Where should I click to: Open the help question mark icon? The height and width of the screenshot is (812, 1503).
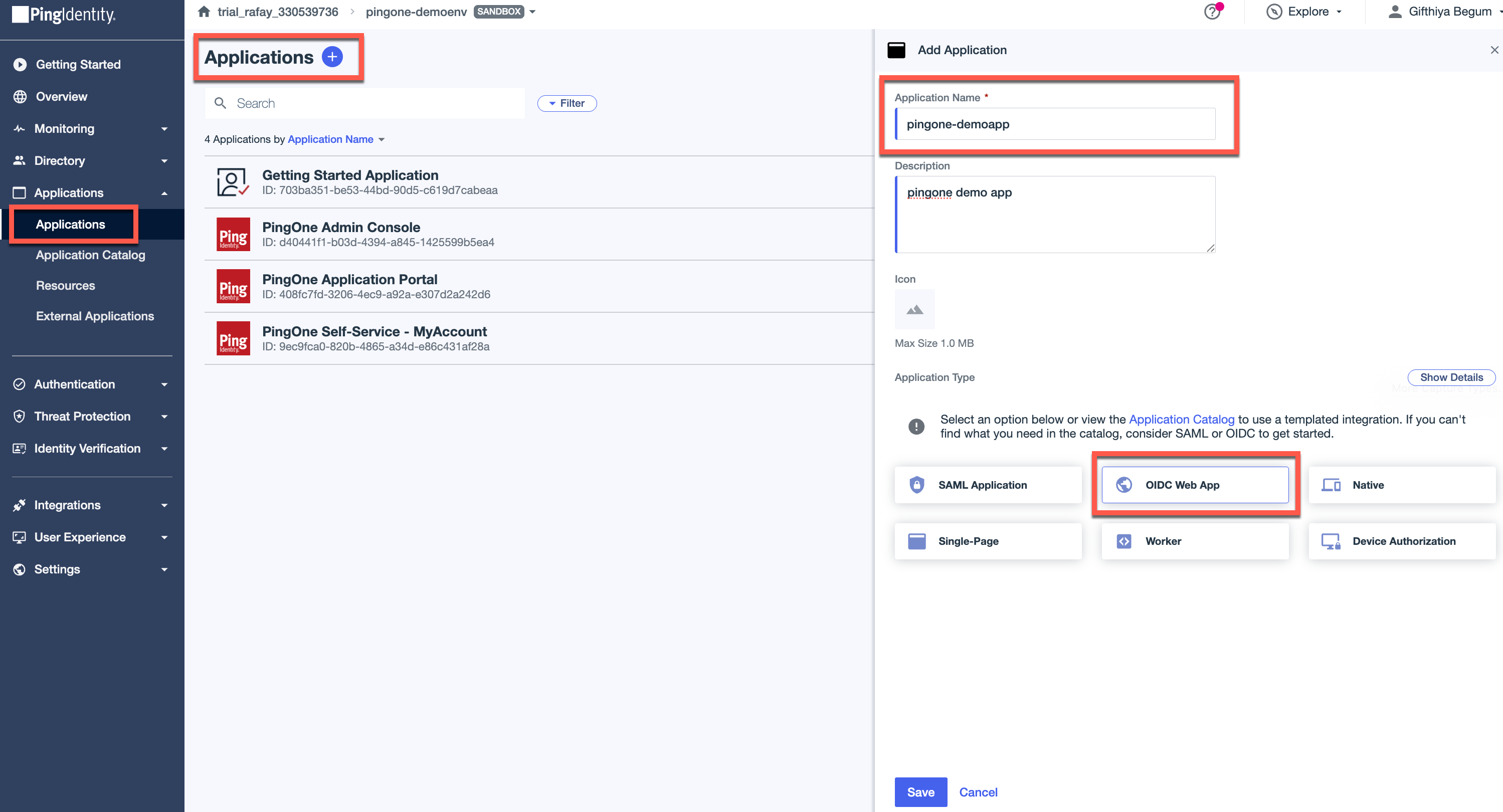coord(1212,12)
